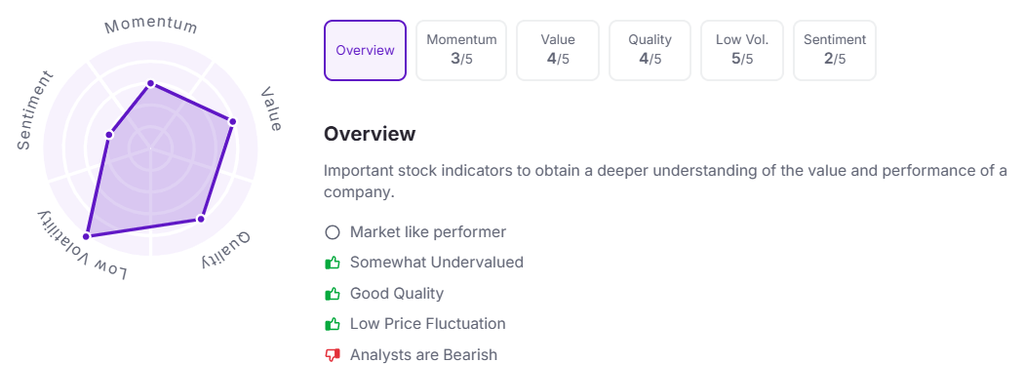Click the Low Volatility axis label

pos(80,247)
